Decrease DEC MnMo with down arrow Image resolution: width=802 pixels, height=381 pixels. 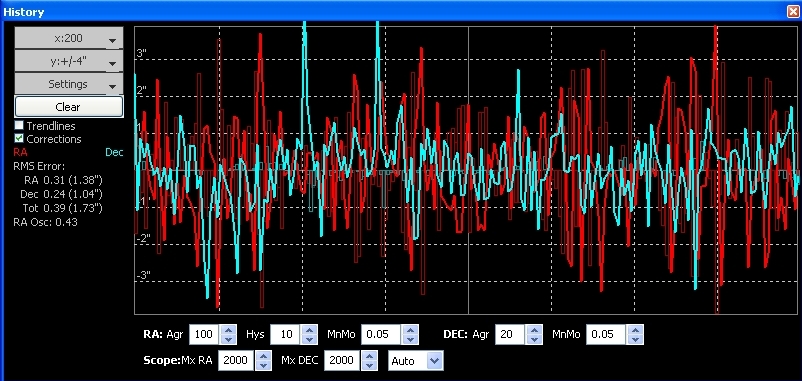[635, 340]
